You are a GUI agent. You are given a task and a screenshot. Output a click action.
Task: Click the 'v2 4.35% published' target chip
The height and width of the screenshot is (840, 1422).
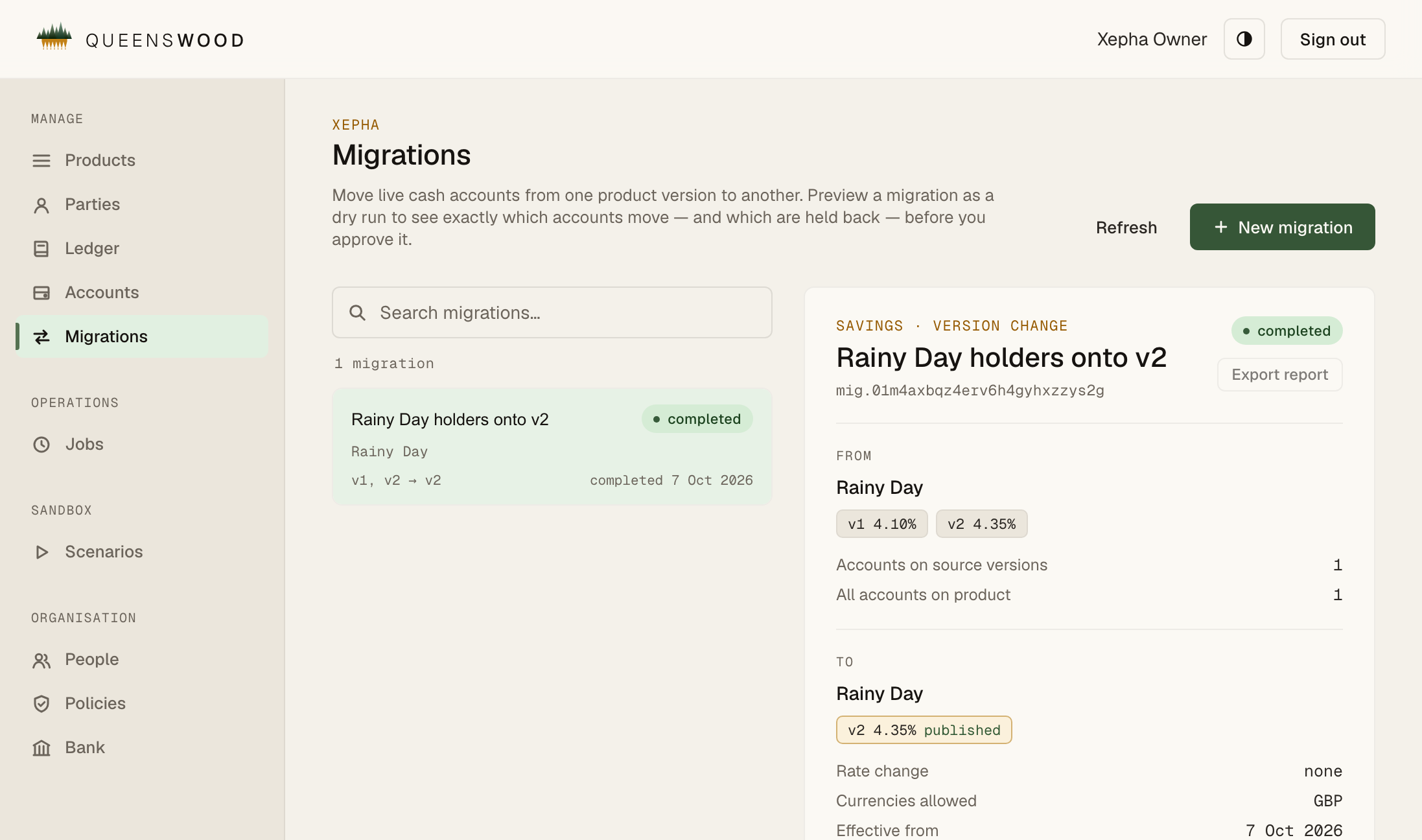pyautogui.click(x=924, y=730)
